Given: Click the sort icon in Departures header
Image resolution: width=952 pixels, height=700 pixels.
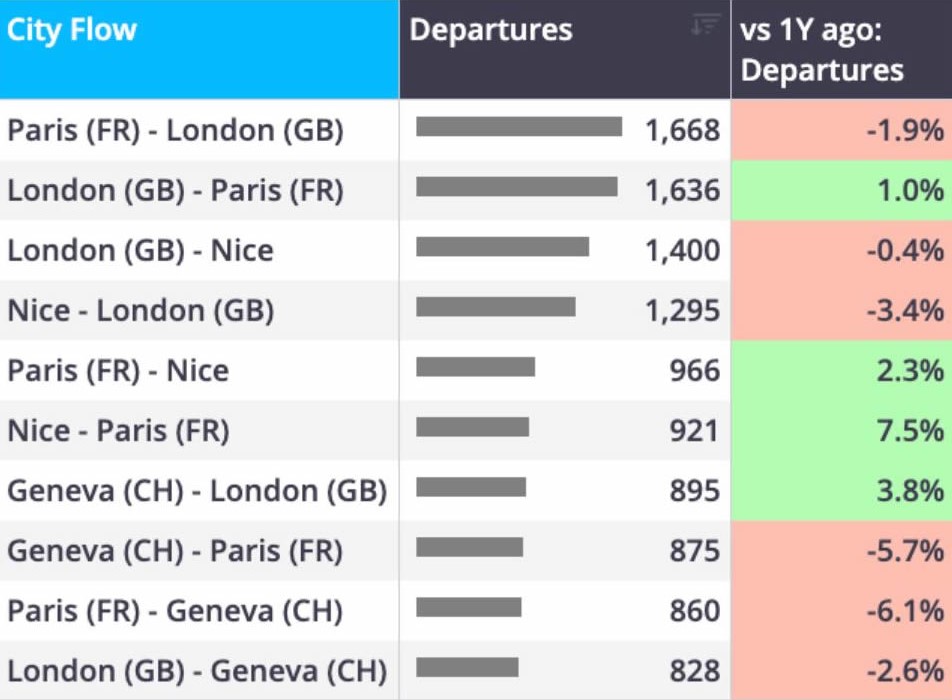Looking at the screenshot, I should click(706, 25).
